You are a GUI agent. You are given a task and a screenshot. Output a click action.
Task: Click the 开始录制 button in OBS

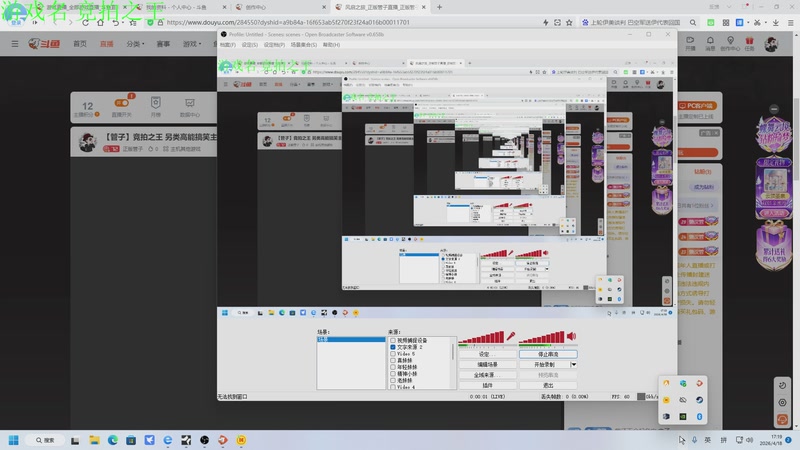544,364
